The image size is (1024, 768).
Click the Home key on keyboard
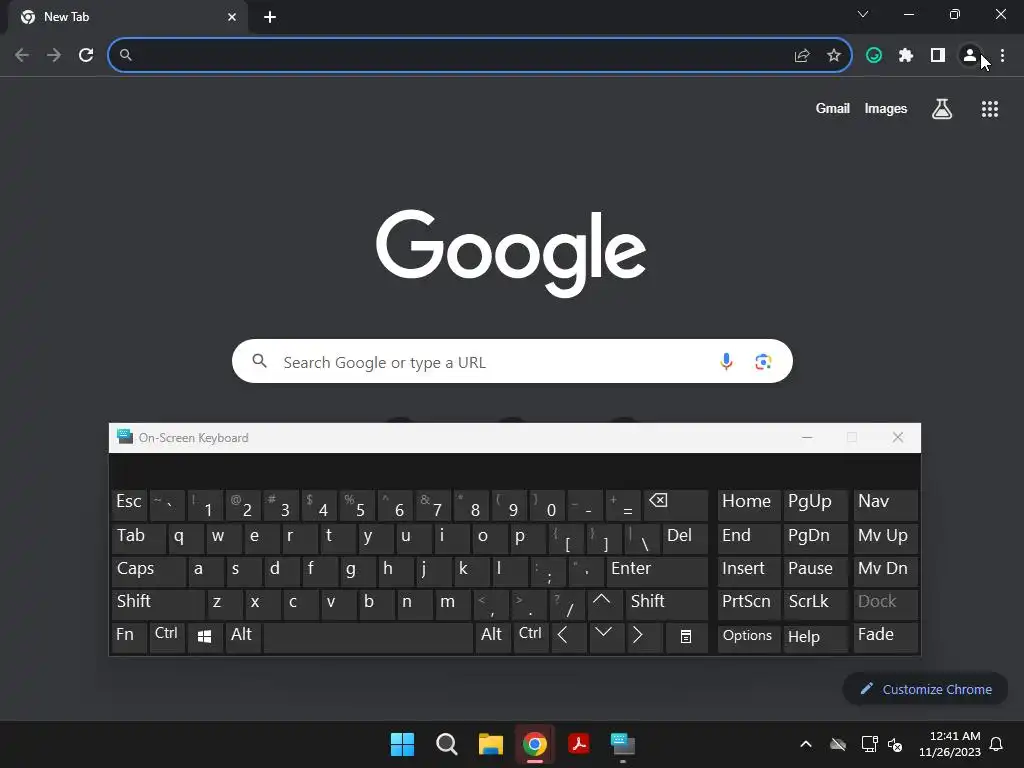click(x=748, y=505)
